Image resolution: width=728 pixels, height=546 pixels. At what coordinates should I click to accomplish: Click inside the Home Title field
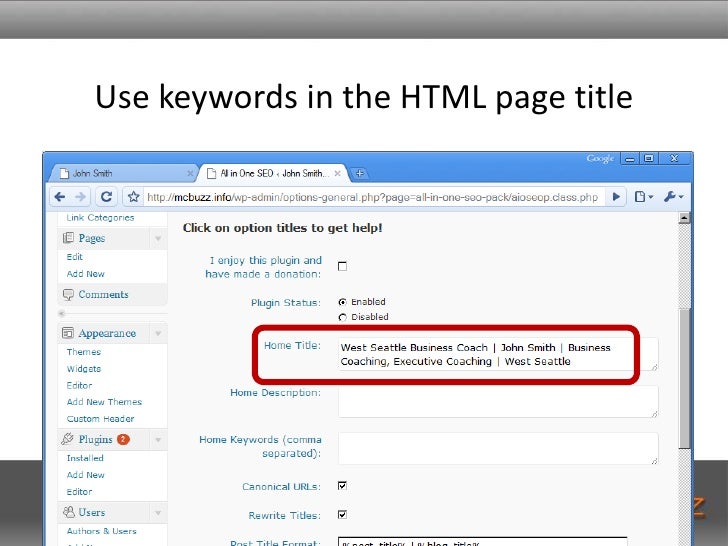click(498, 354)
